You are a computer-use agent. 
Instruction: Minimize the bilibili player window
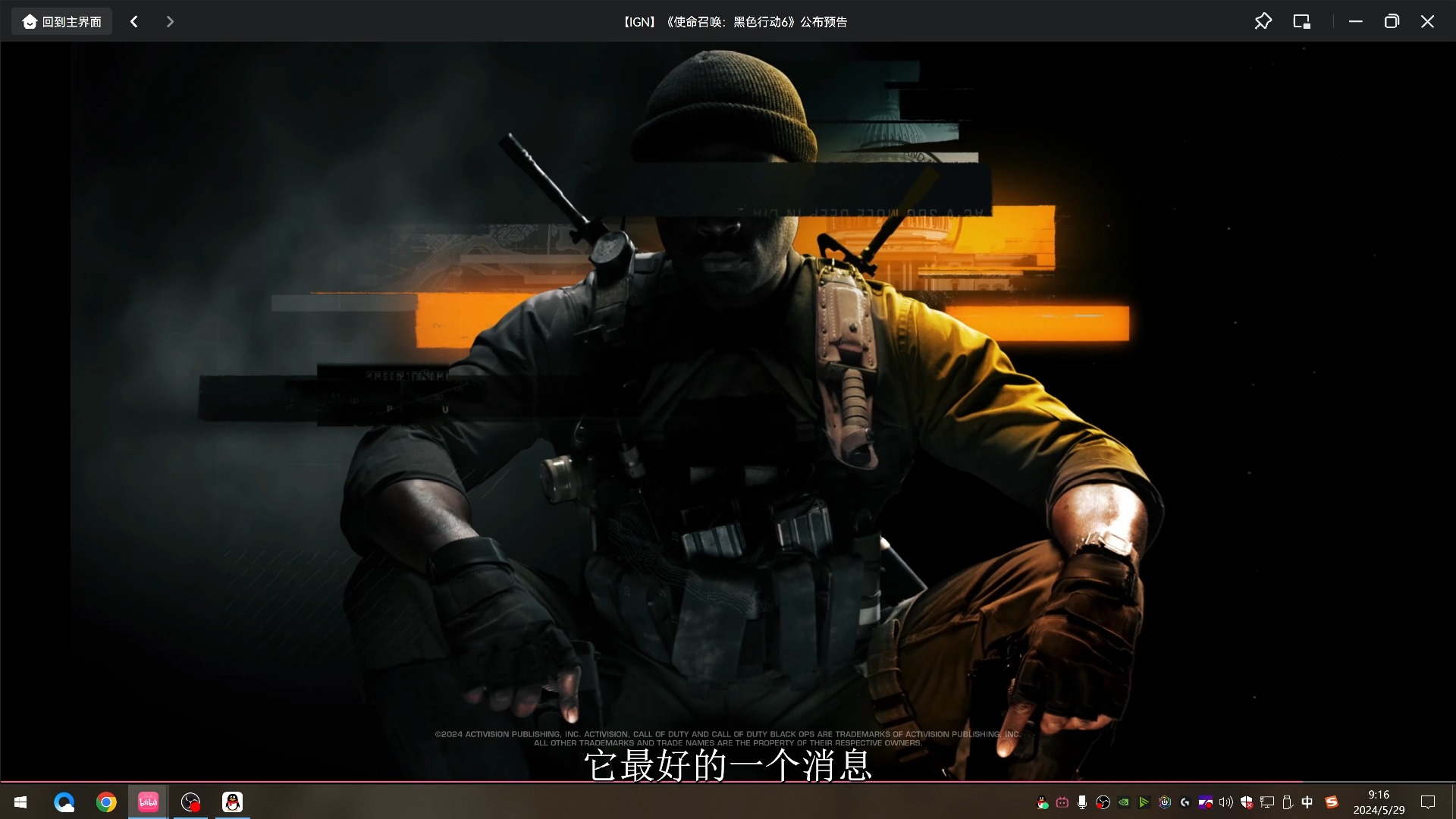tap(1356, 21)
